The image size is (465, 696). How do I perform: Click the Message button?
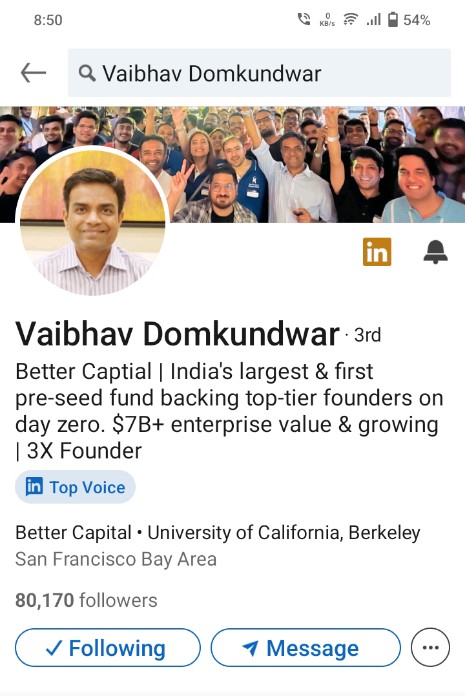tap(306, 648)
